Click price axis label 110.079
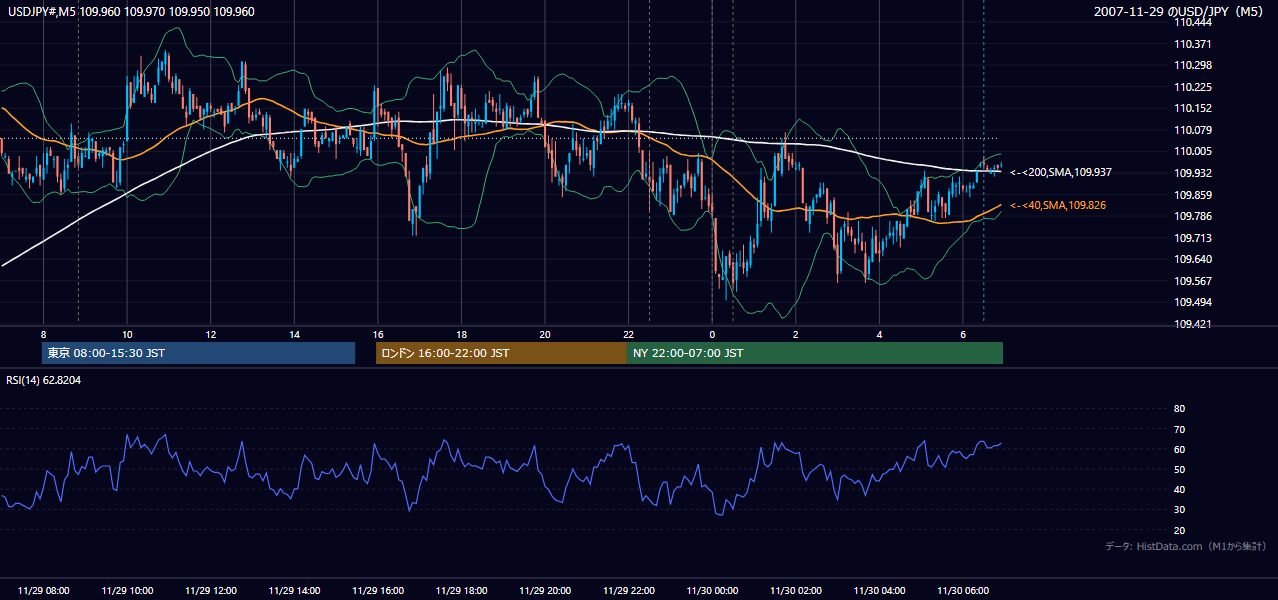Screen dimensions: 1278x600 click(1193, 130)
